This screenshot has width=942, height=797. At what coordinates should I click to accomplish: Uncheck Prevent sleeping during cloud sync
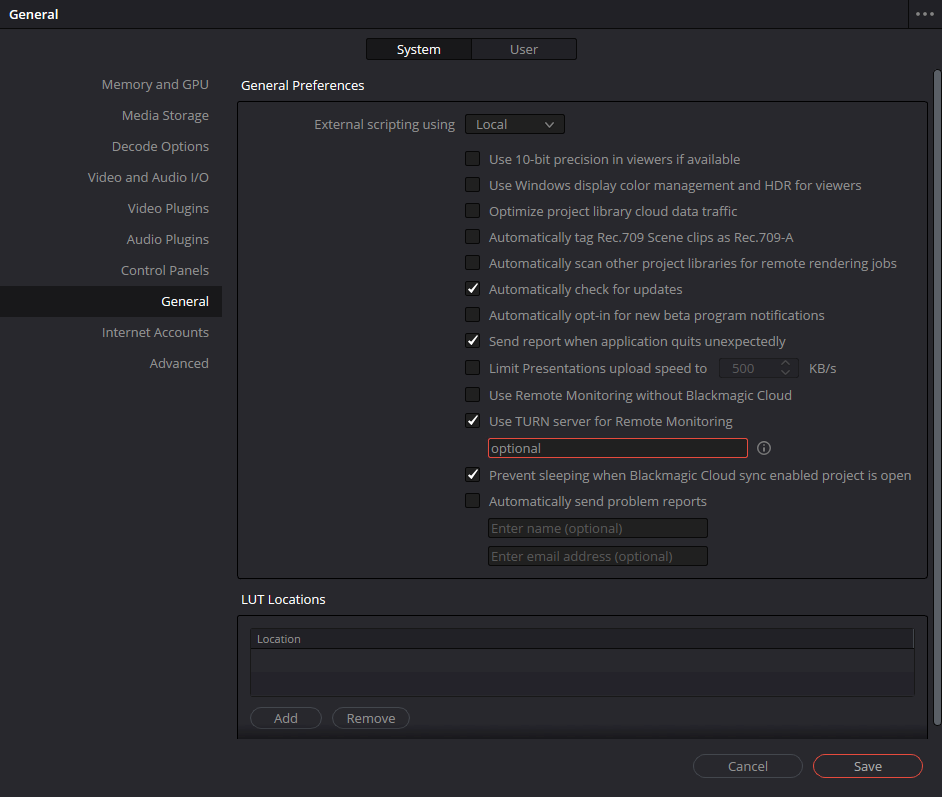(x=473, y=474)
